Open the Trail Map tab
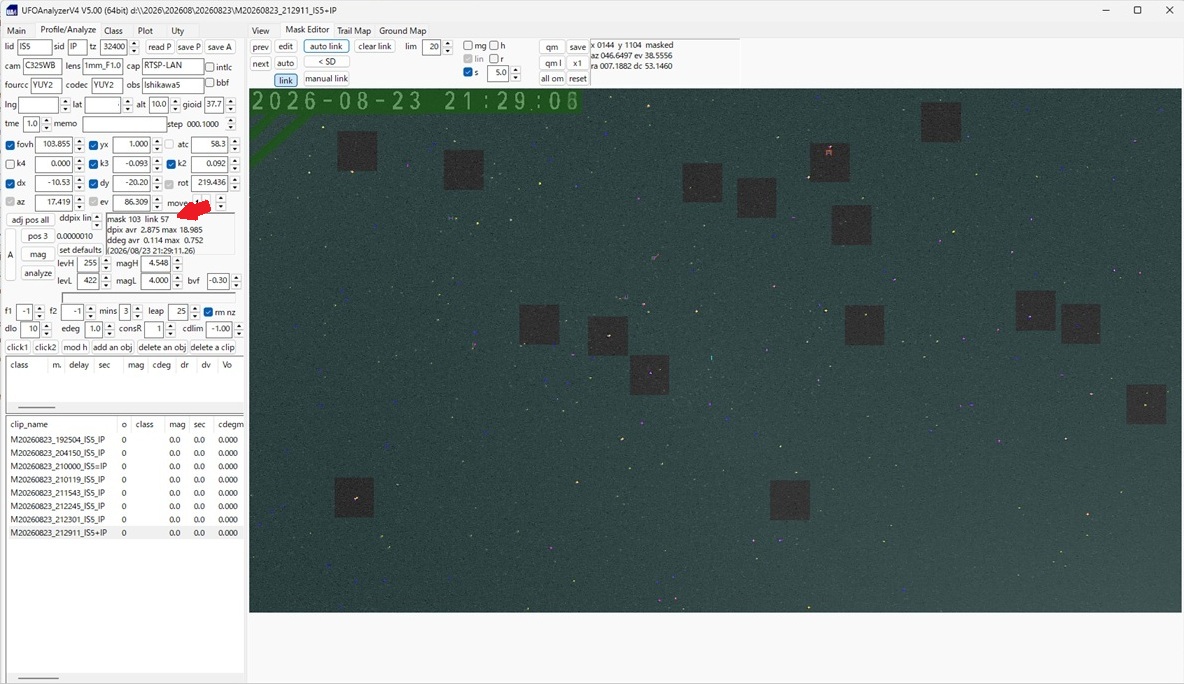The width and height of the screenshot is (1184, 684). tap(353, 31)
